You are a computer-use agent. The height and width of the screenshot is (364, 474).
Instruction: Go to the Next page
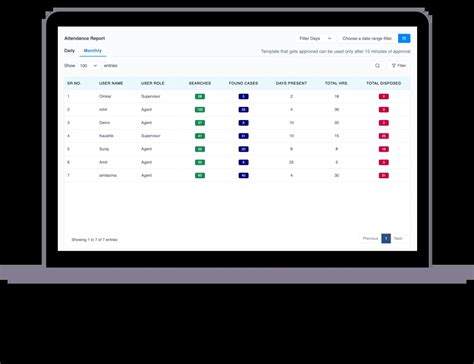[398, 238]
